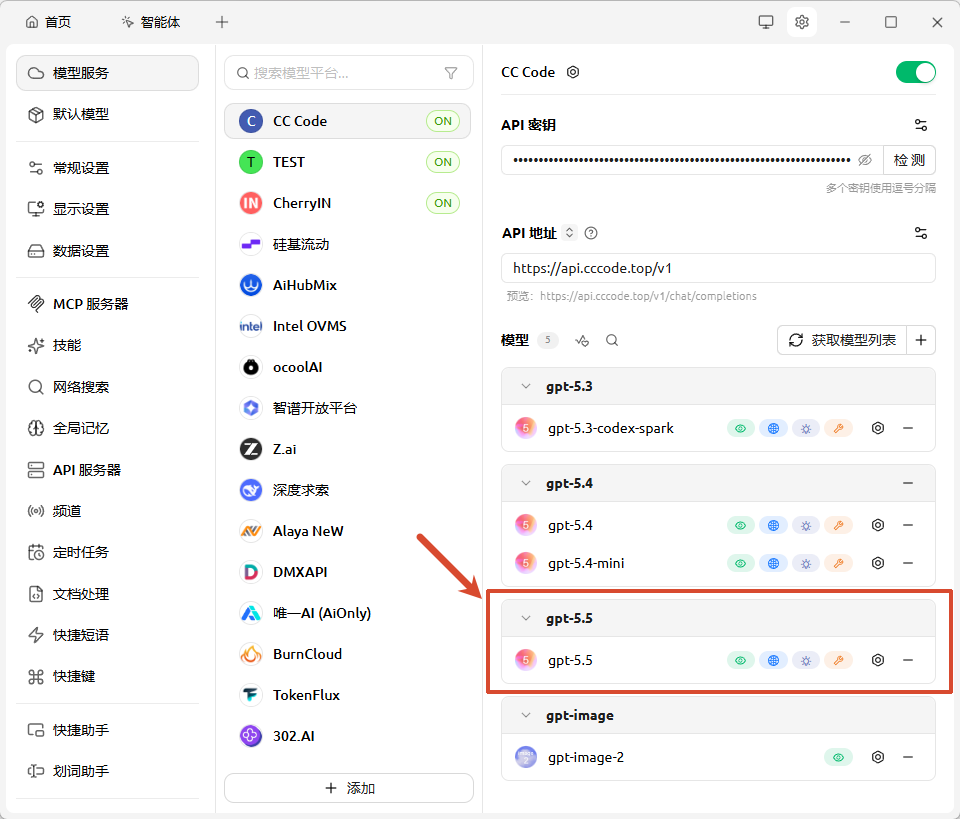Remove the gpt-5.5 model
Screen dimensions: 960x819
[x=908, y=660]
